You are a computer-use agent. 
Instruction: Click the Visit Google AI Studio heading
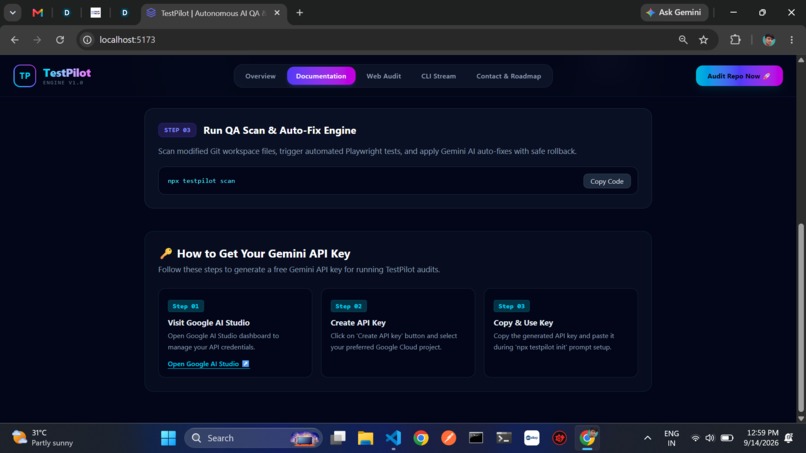coord(208,322)
